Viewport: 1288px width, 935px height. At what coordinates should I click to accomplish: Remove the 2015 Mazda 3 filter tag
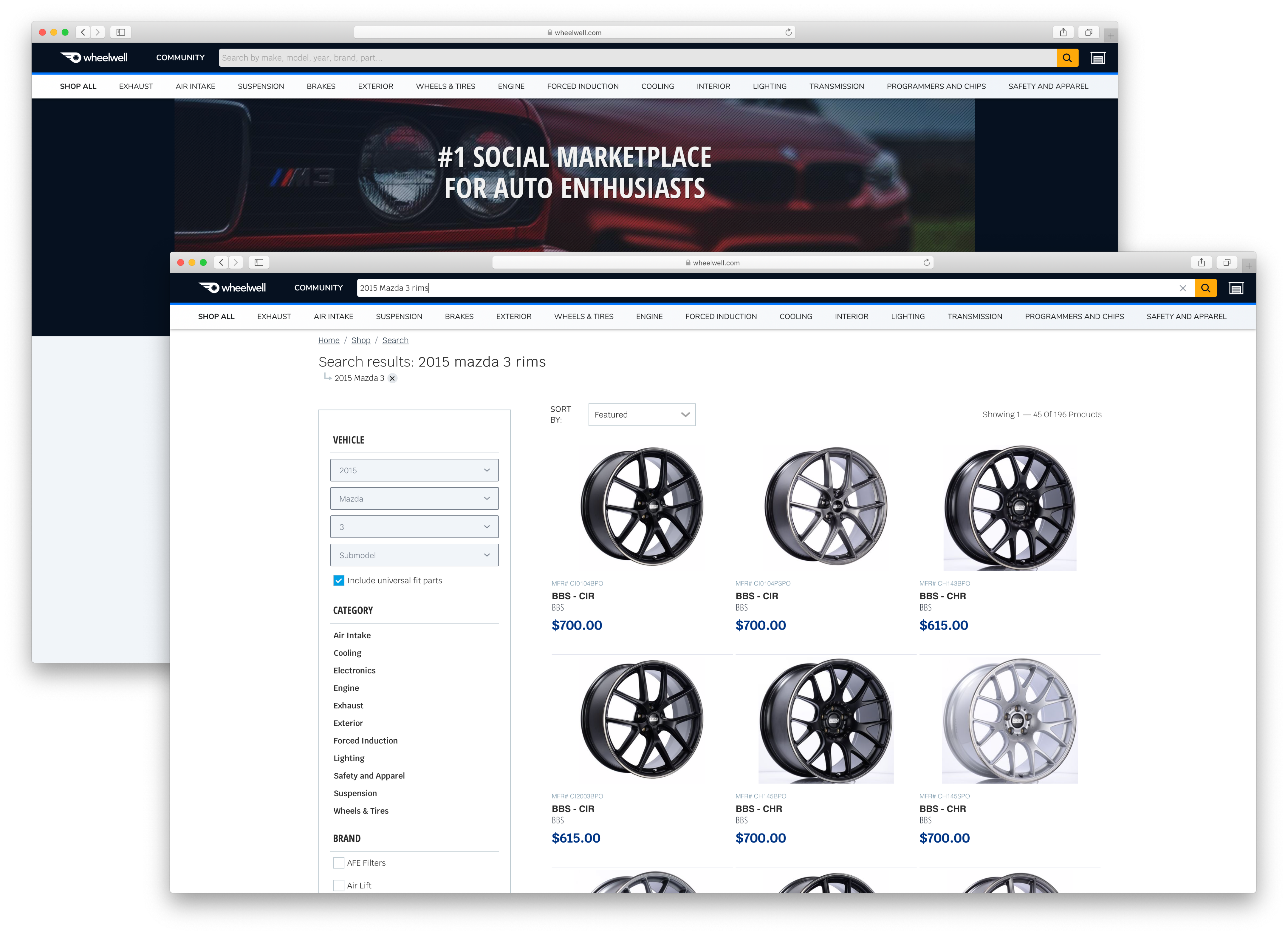(x=392, y=378)
